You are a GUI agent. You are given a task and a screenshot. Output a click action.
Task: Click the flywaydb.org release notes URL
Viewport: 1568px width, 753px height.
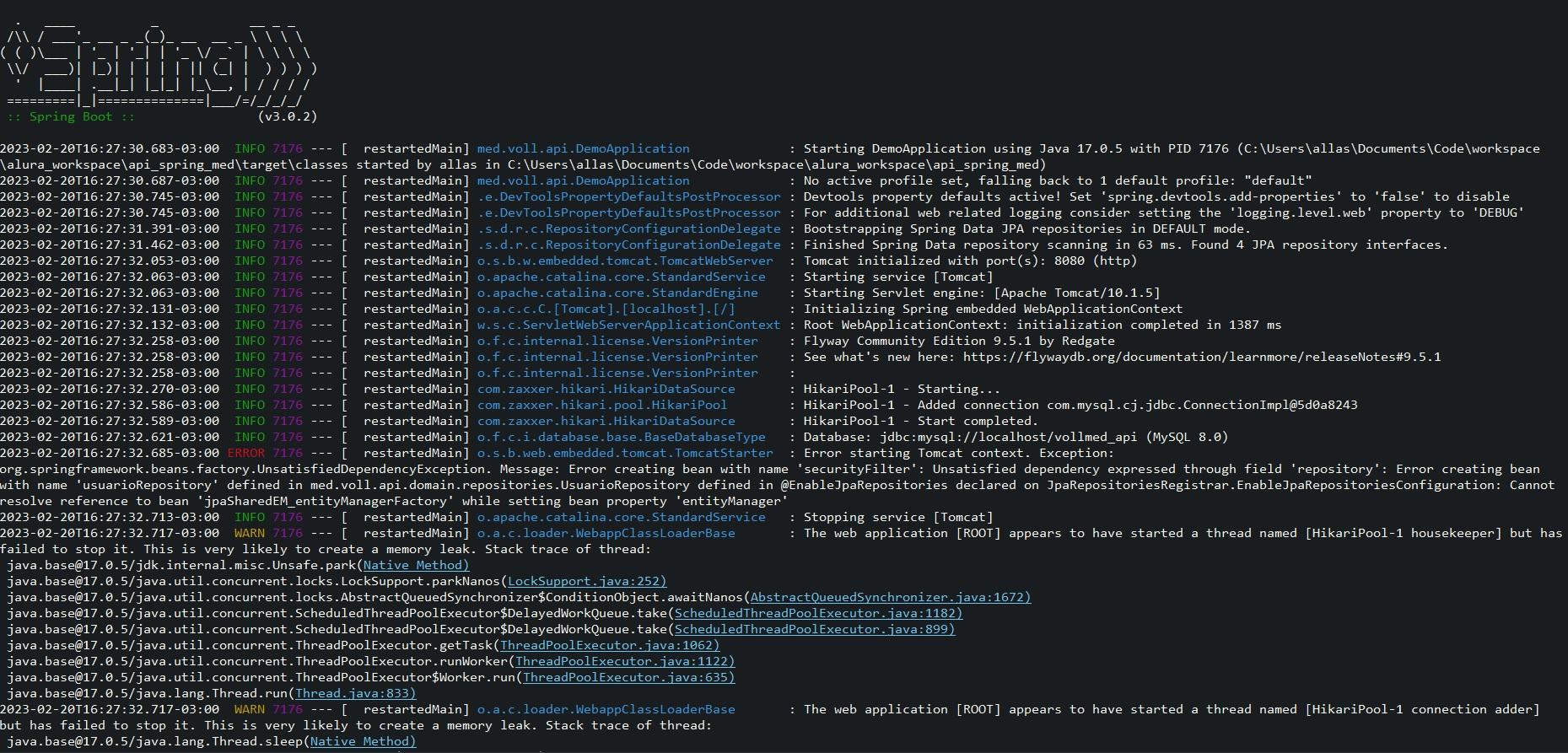(1202, 357)
